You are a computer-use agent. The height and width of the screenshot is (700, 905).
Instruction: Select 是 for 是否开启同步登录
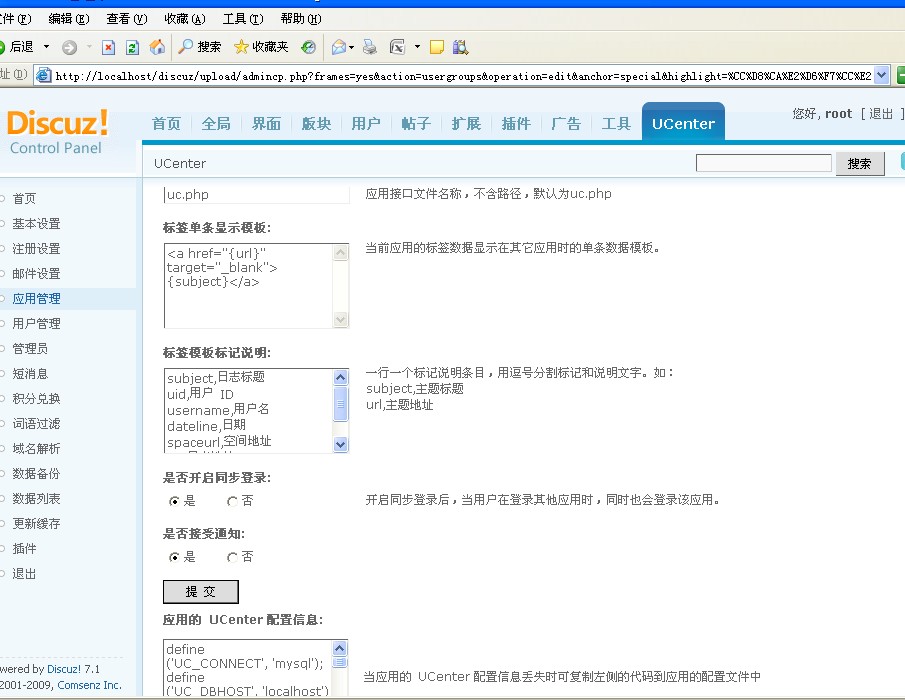pyautogui.click(x=174, y=501)
